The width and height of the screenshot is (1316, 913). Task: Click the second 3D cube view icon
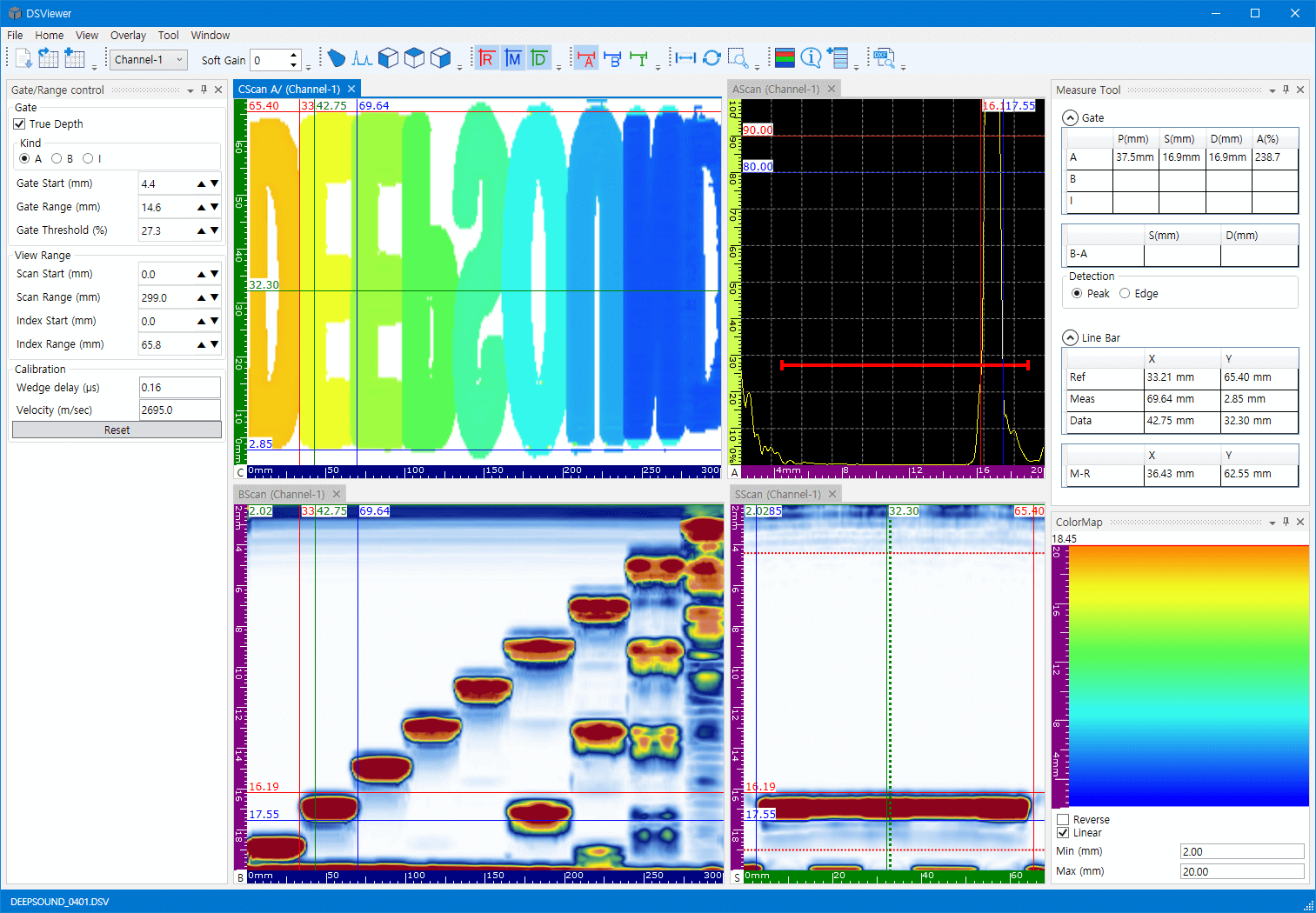(415, 58)
